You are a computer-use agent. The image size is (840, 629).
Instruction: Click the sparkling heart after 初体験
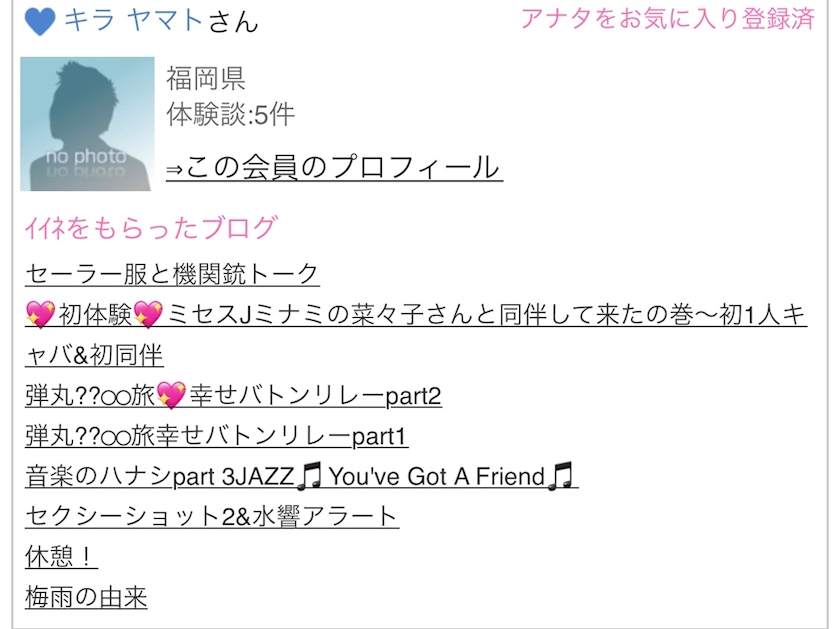point(148,314)
